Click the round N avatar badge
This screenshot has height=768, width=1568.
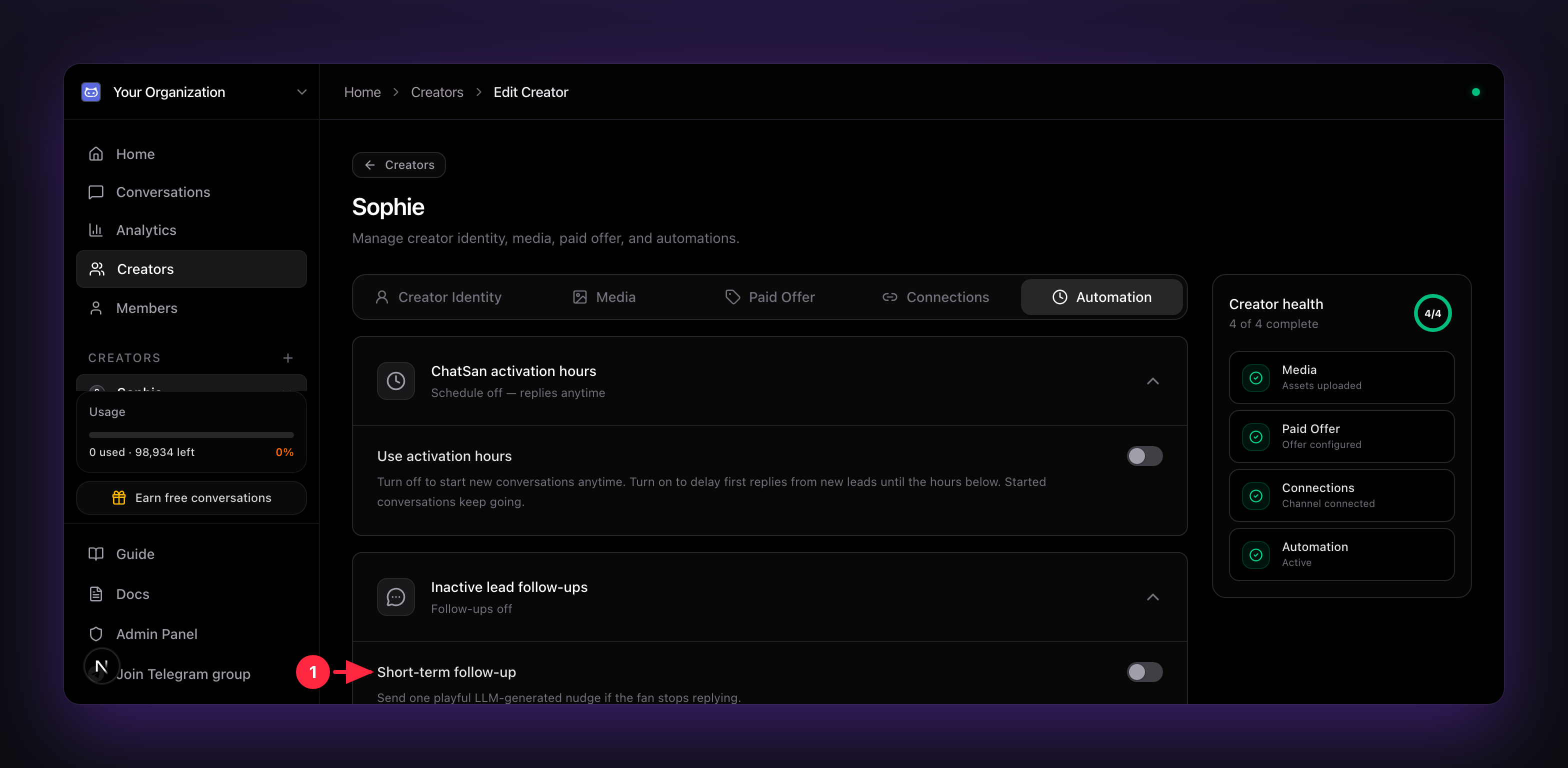(101, 666)
